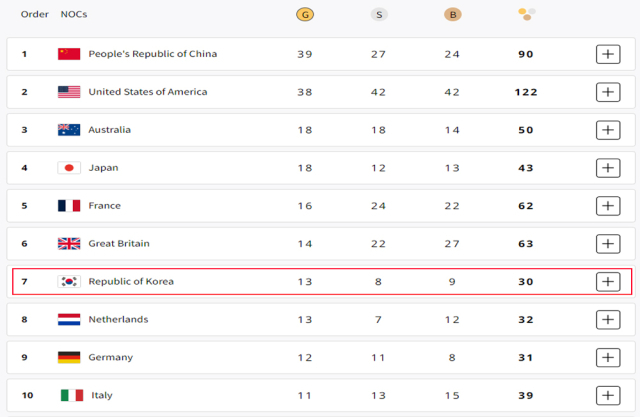Click France's total of 62 medals
The height and width of the screenshot is (417, 640).
coord(526,206)
